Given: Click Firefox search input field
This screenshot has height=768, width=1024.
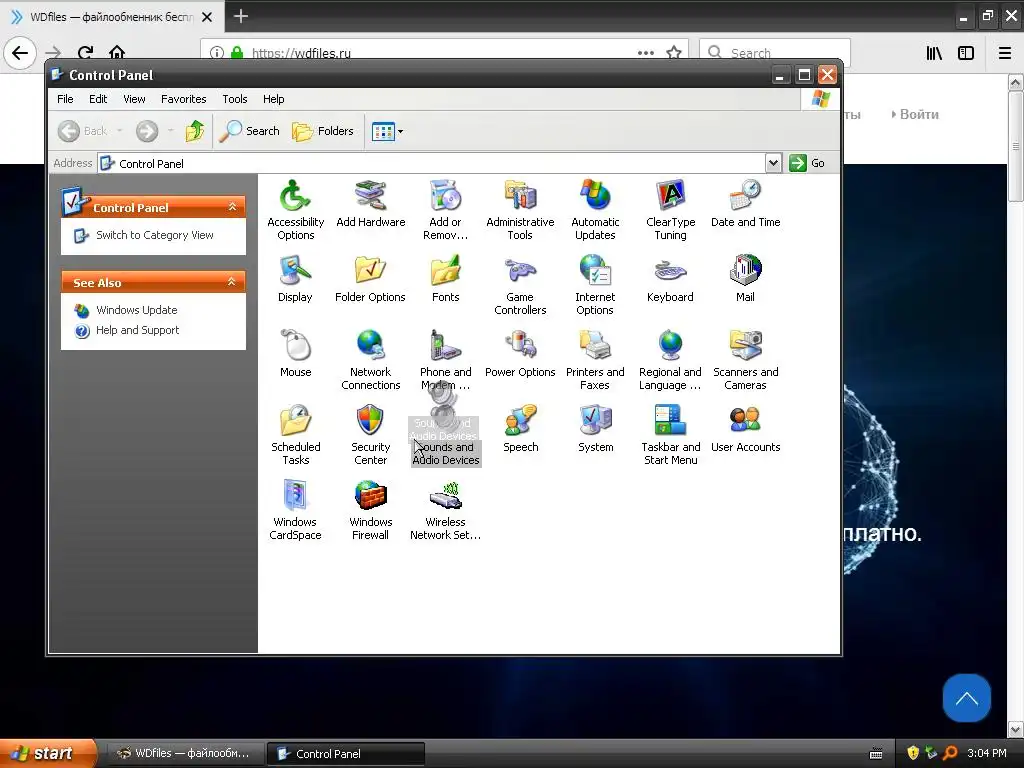Looking at the screenshot, I should tap(775, 52).
